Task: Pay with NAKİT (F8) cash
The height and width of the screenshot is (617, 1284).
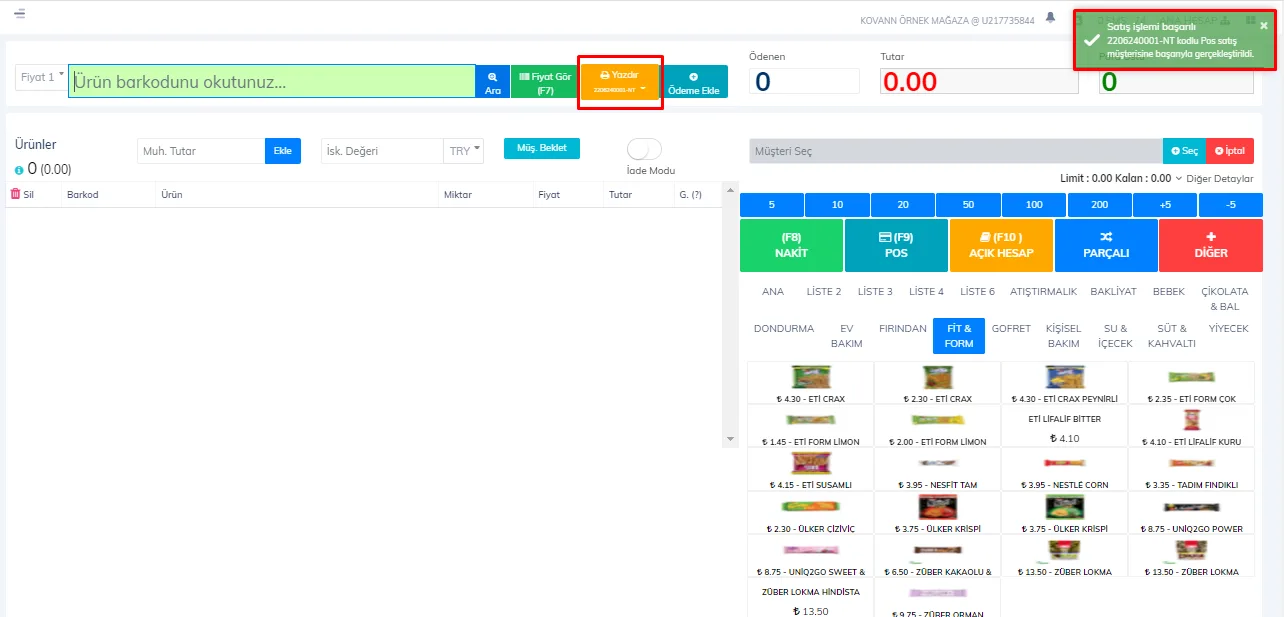Action: (791, 245)
